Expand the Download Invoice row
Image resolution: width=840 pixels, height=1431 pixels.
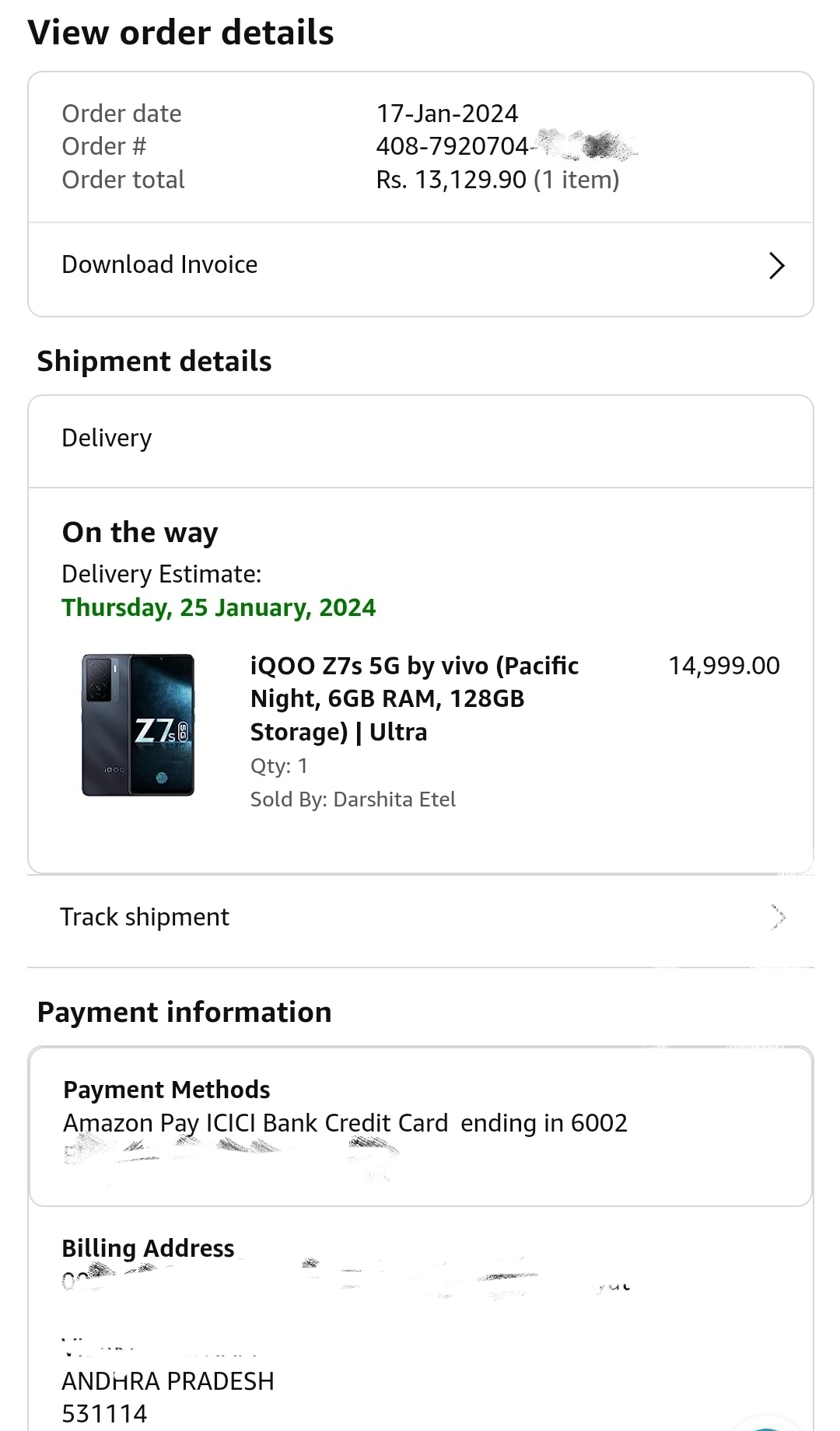[x=420, y=264]
